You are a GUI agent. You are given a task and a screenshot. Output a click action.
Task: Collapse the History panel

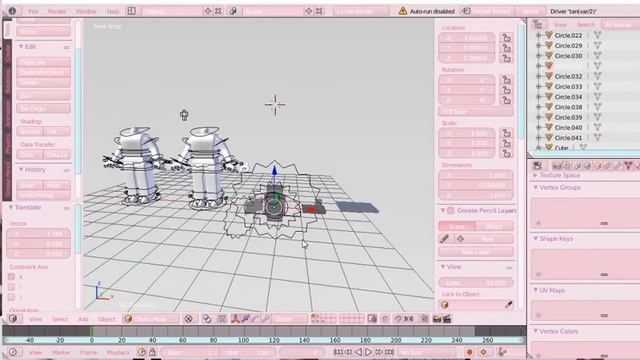tap(21, 169)
